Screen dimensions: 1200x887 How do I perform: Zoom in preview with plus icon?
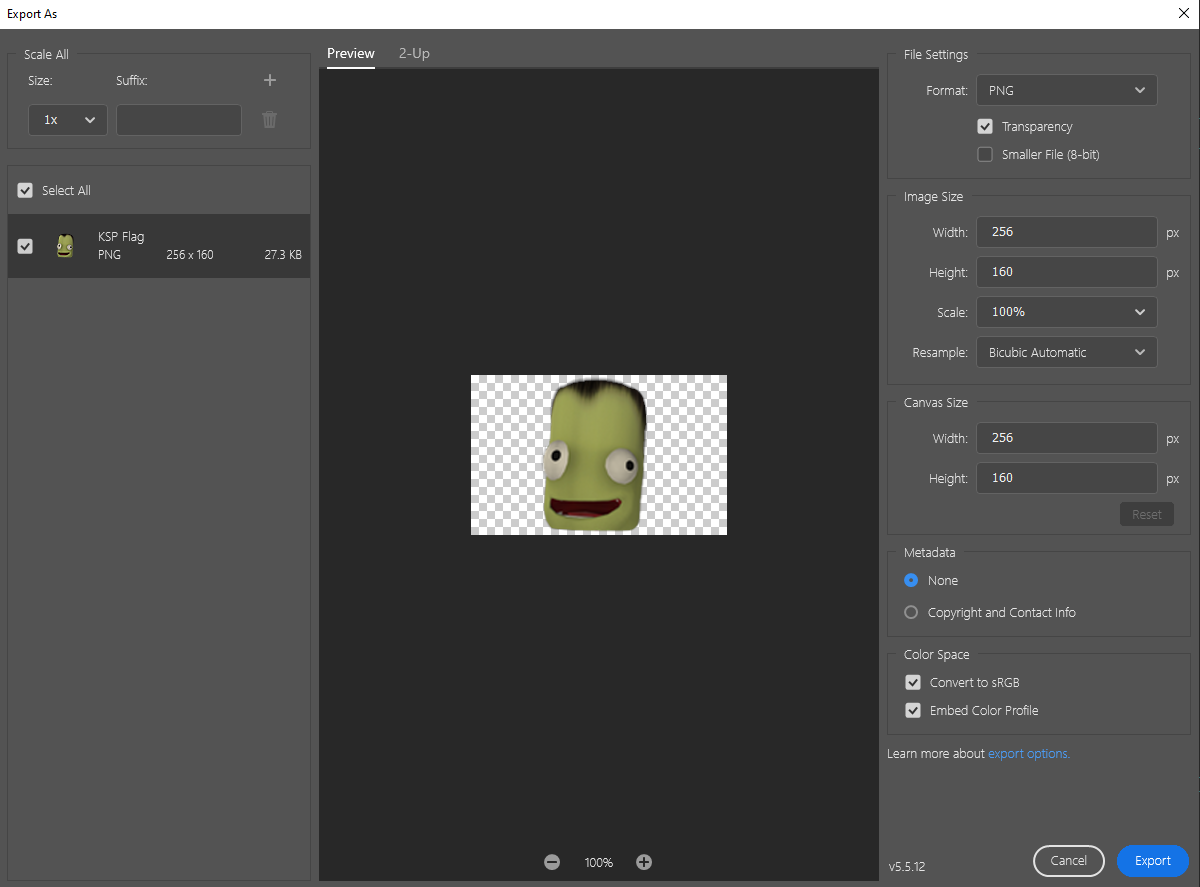coord(644,862)
